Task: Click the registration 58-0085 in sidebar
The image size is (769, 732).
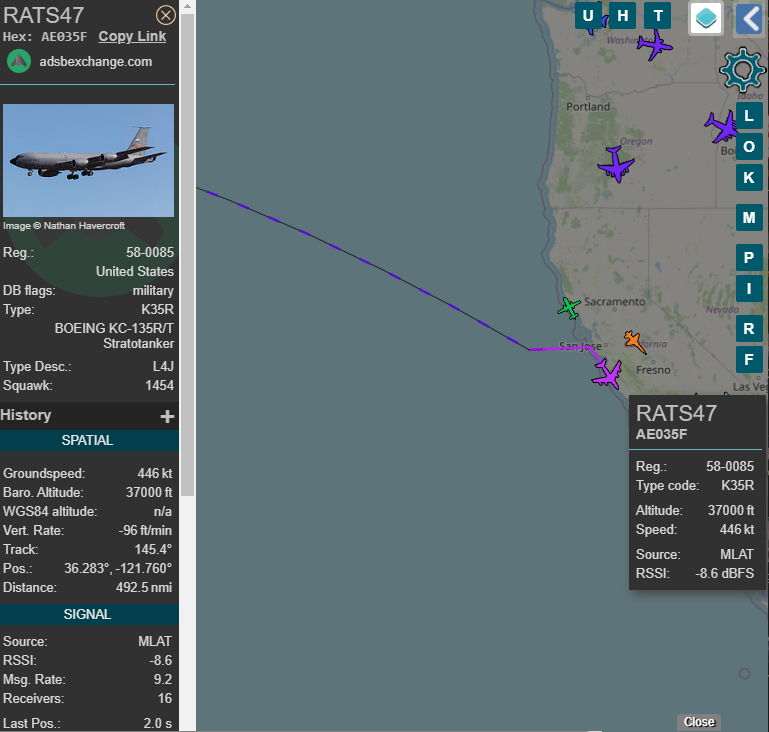Action: (x=150, y=252)
